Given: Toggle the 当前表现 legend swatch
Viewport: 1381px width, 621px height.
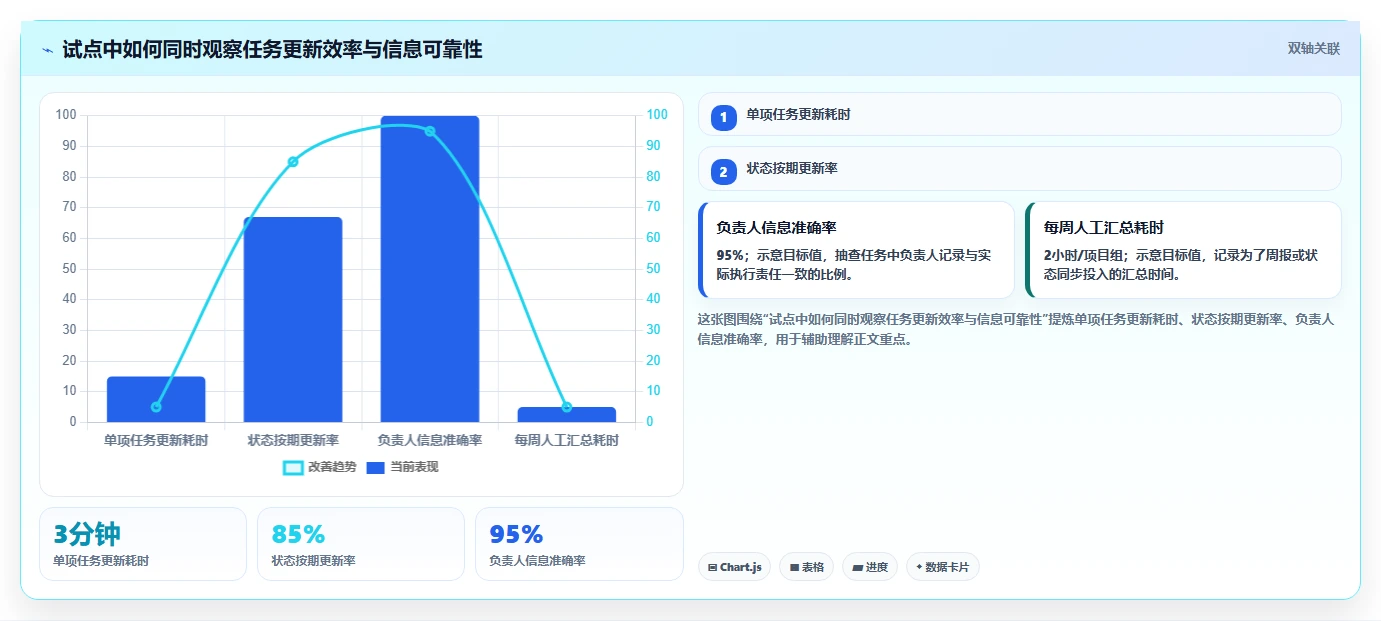Looking at the screenshot, I should (x=376, y=467).
